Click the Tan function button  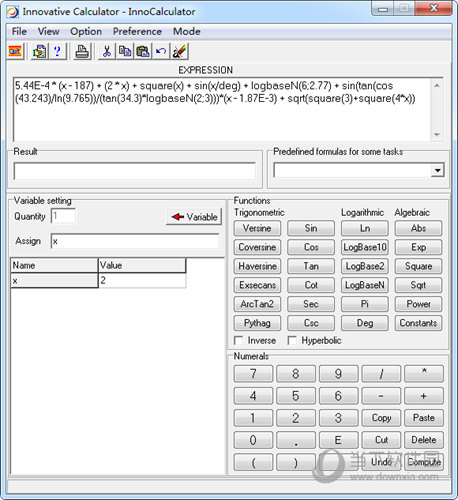coord(311,266)
